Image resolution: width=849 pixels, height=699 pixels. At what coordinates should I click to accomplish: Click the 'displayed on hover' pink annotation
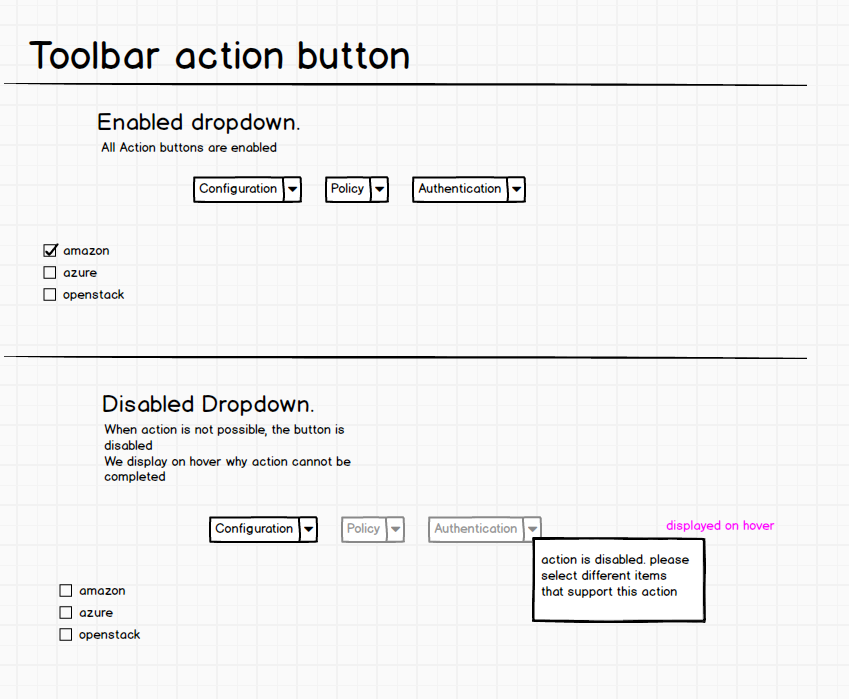[720, 526]
